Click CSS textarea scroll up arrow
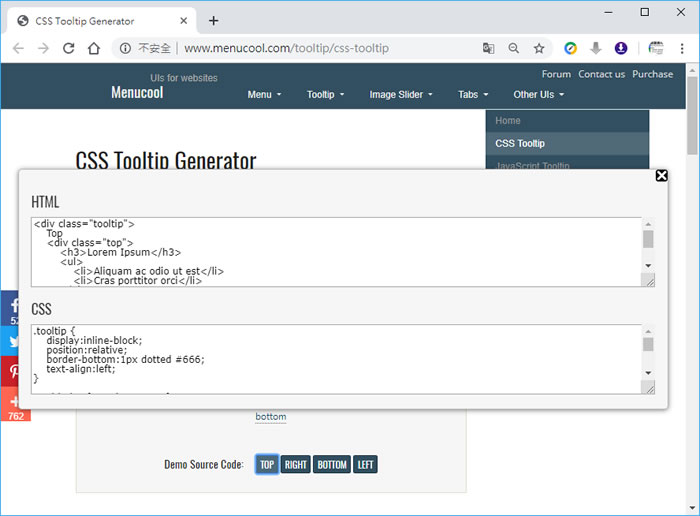This screenshot has height=516, width=700. (648, 331)
